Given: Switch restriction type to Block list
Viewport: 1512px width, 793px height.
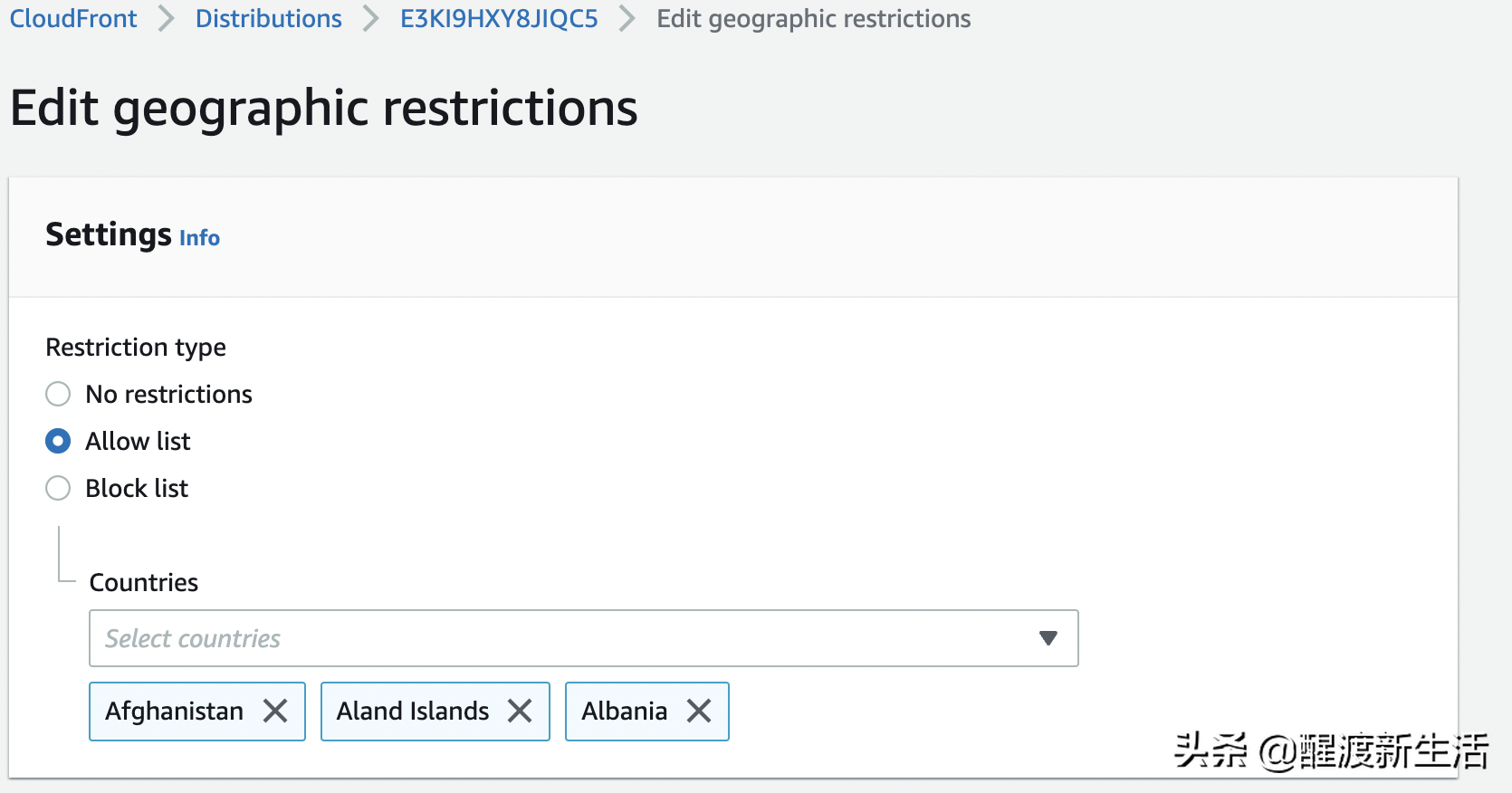Looking at the screenshot, I should (57, 488).
